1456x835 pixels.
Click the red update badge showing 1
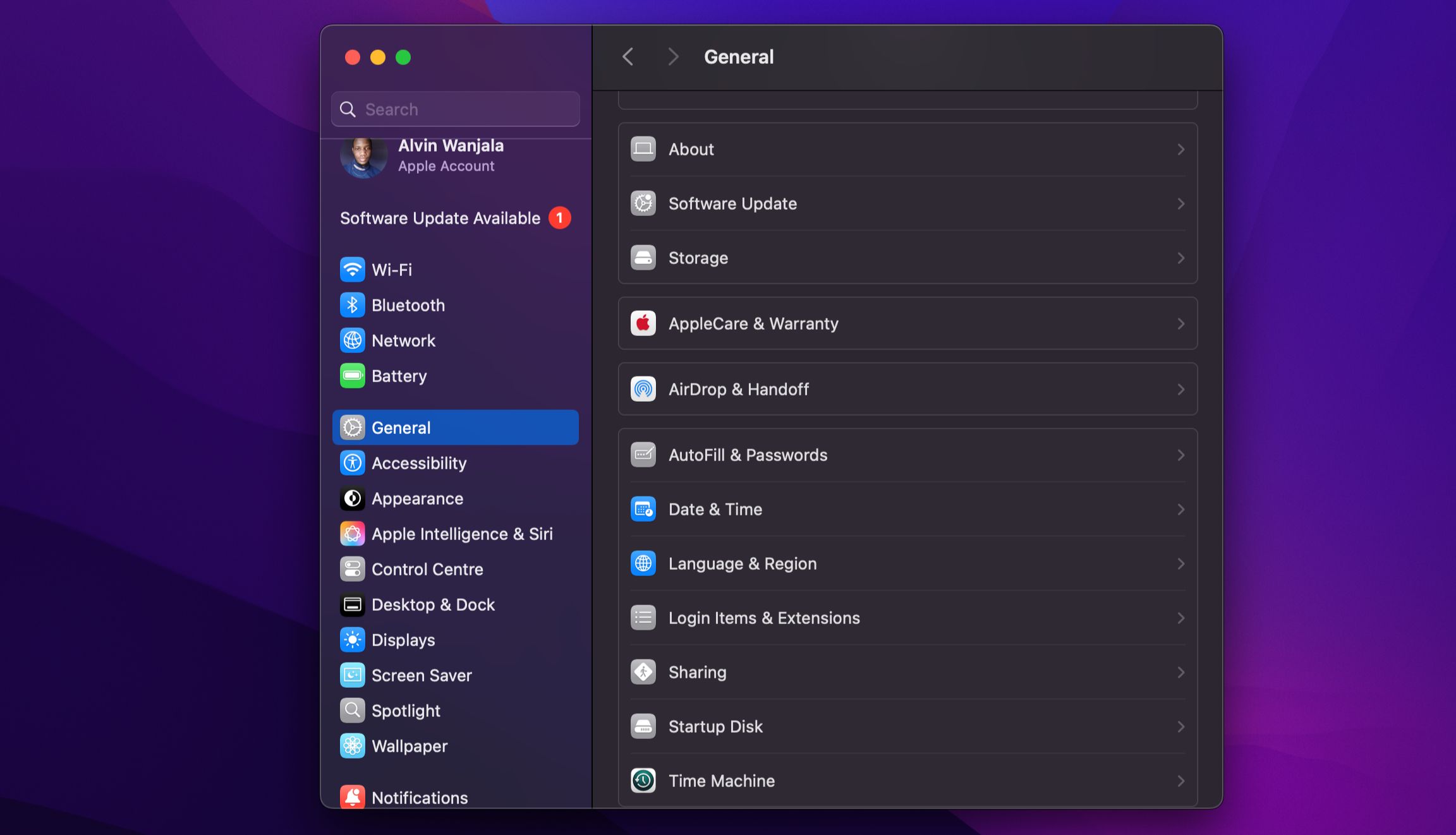pos(559,218)
